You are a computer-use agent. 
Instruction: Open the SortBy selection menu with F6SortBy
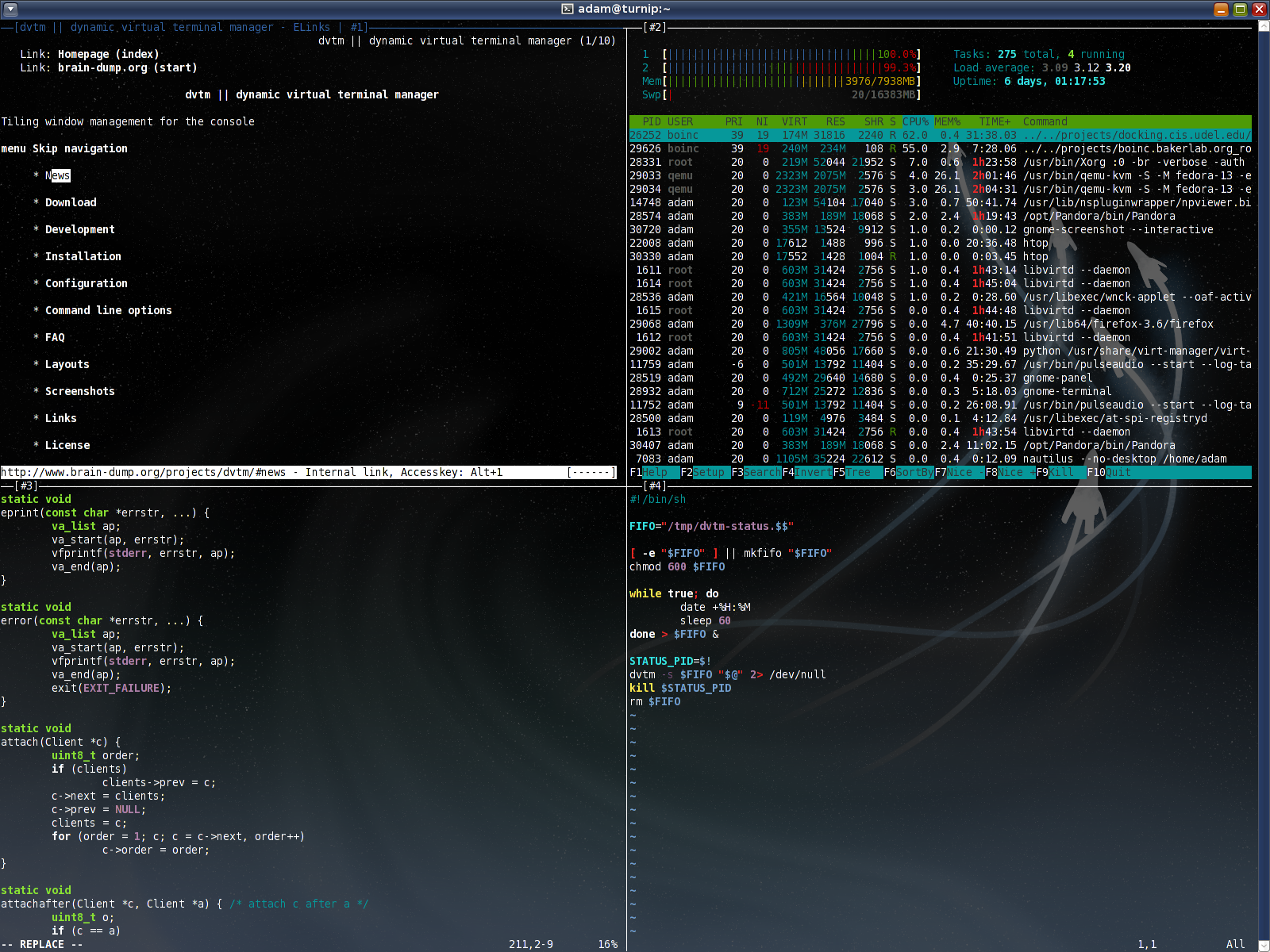click(x=909, y=472)
